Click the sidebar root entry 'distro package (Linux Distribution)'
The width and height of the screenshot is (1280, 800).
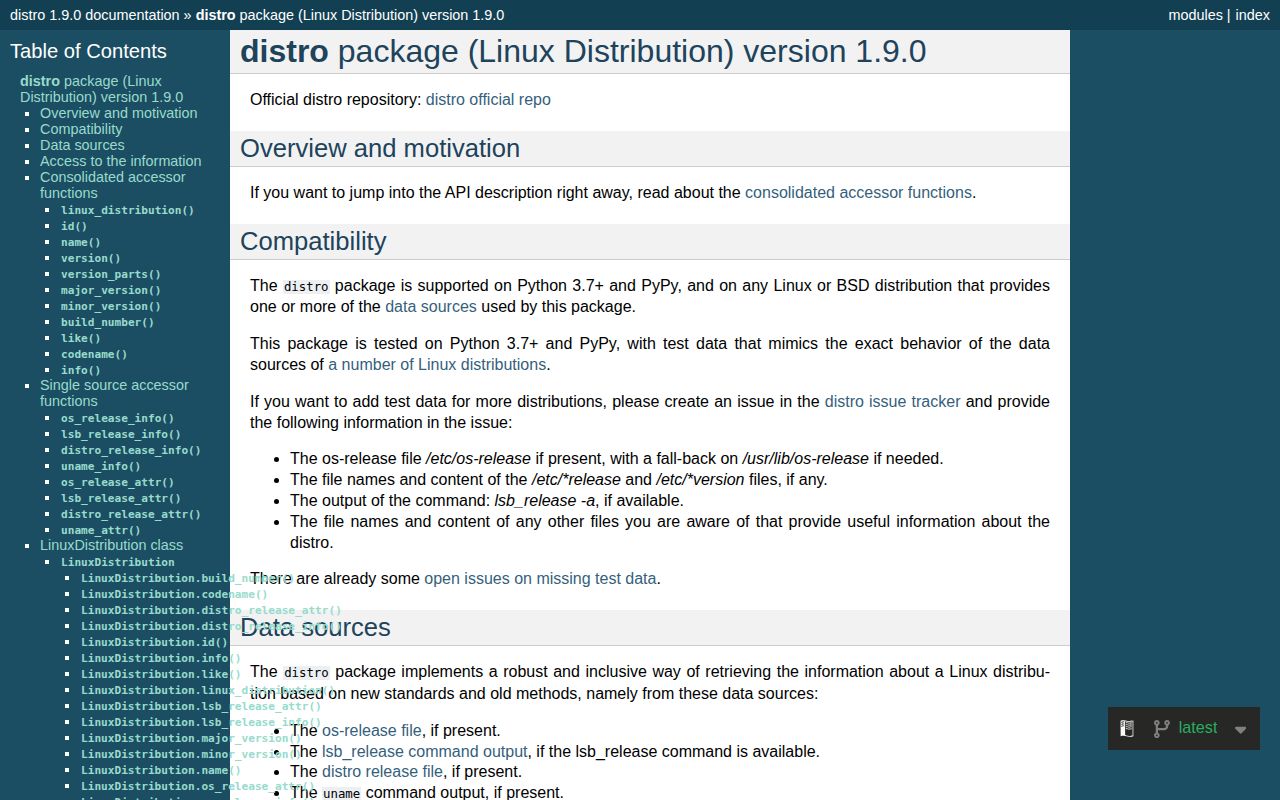[101, 89]
